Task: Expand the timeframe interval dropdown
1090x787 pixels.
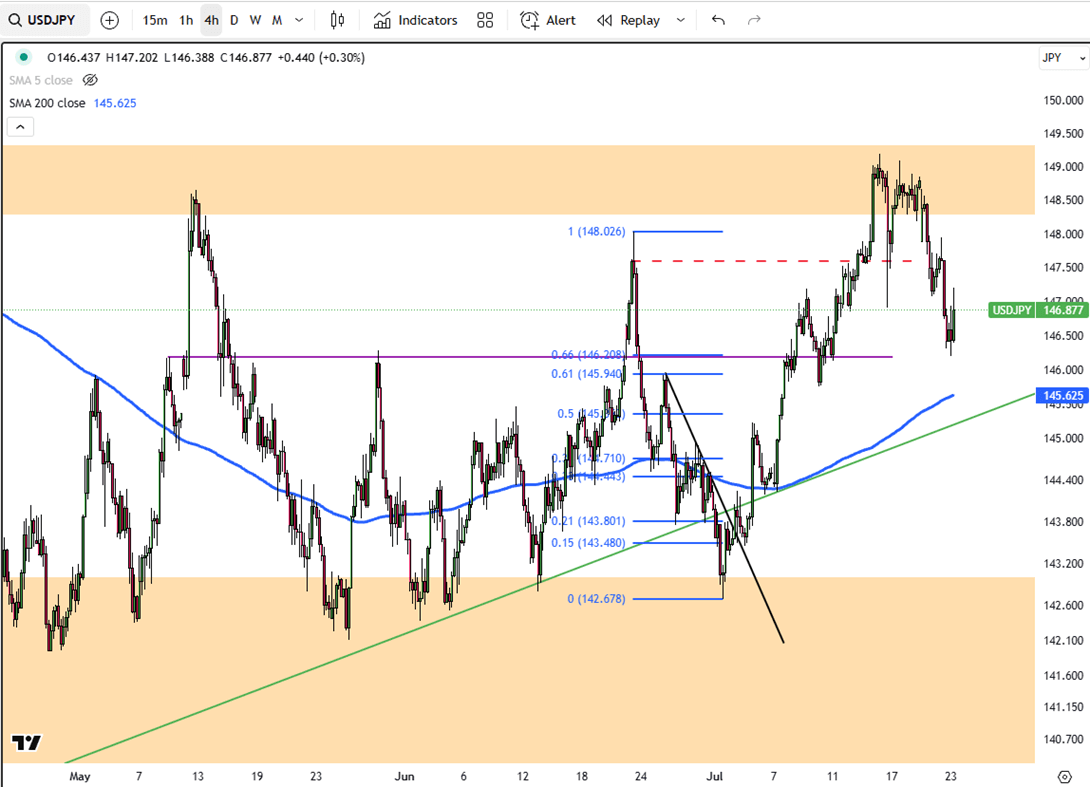Action: (299, 20)
